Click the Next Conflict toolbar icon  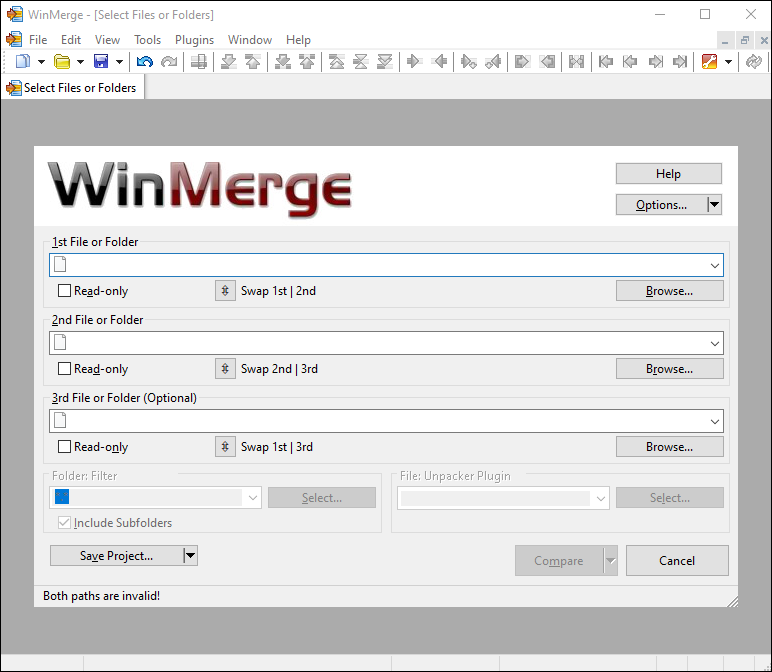(x=283, y=62)
